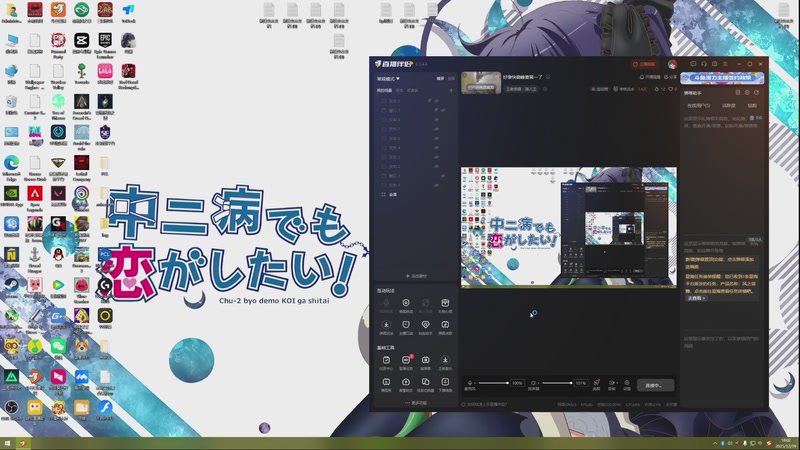Switch to the 横屏 landscape tab

pyautogui.click(x=440, y=79)
